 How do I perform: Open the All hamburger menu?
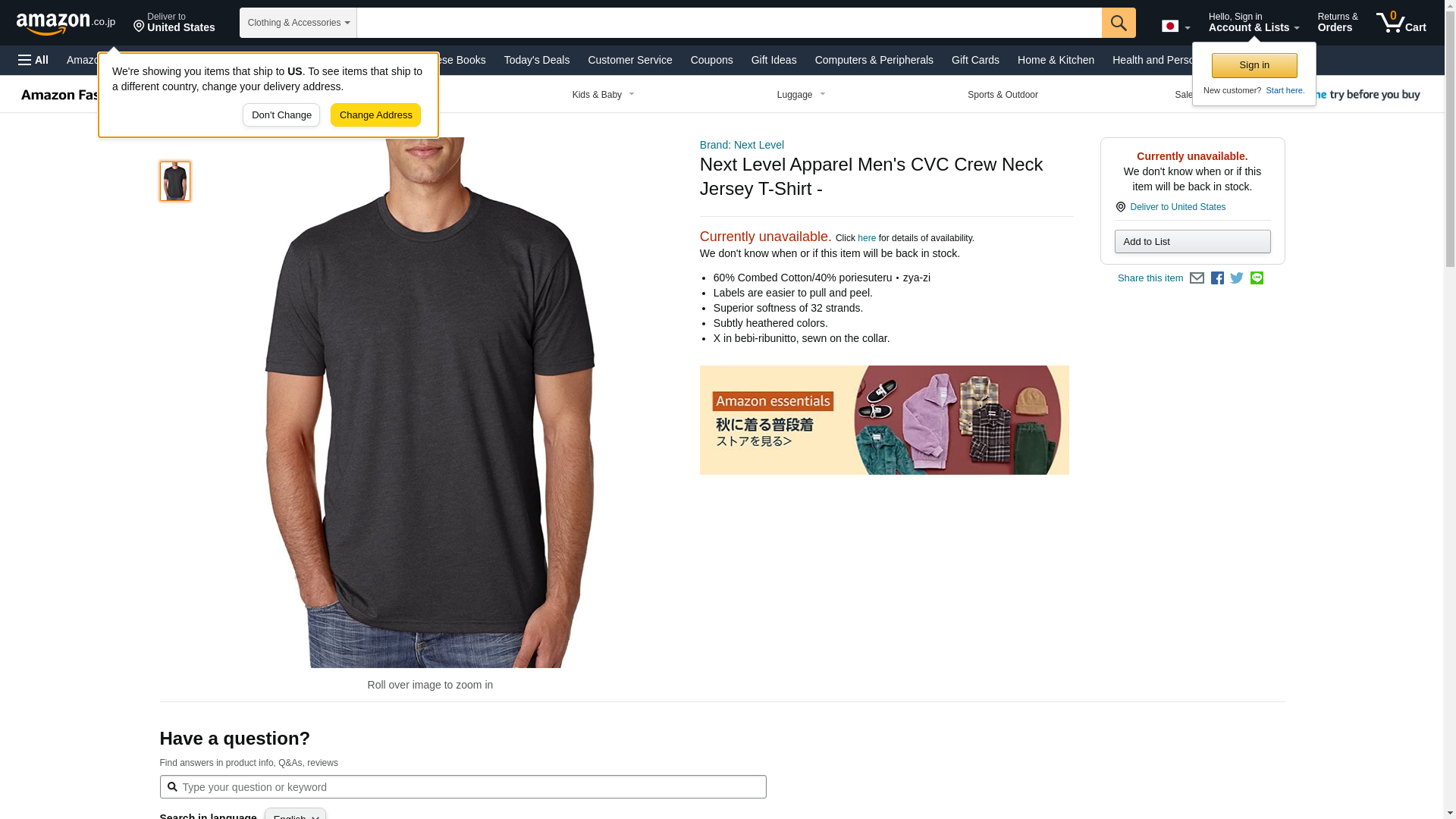pos(33,60)
